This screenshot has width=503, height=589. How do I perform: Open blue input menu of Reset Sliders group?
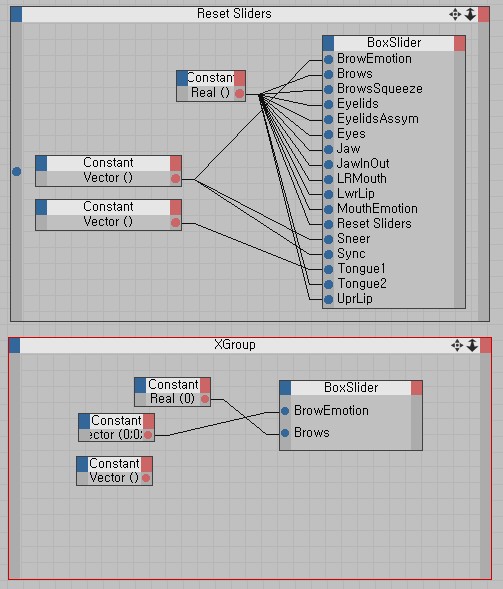pyautogui.click(x=17, y=15)
